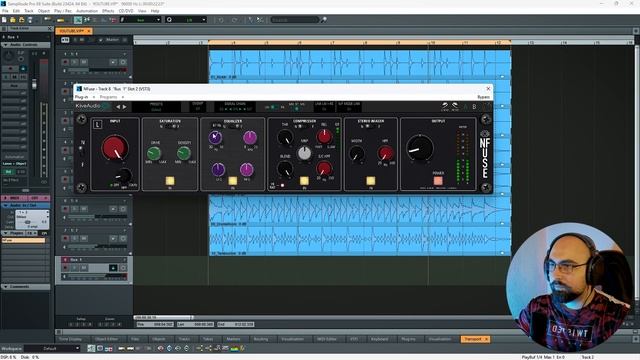640x360 pixels.
Task: Toggle the EQUALIZER section IN button
Action: click(233, 180)
